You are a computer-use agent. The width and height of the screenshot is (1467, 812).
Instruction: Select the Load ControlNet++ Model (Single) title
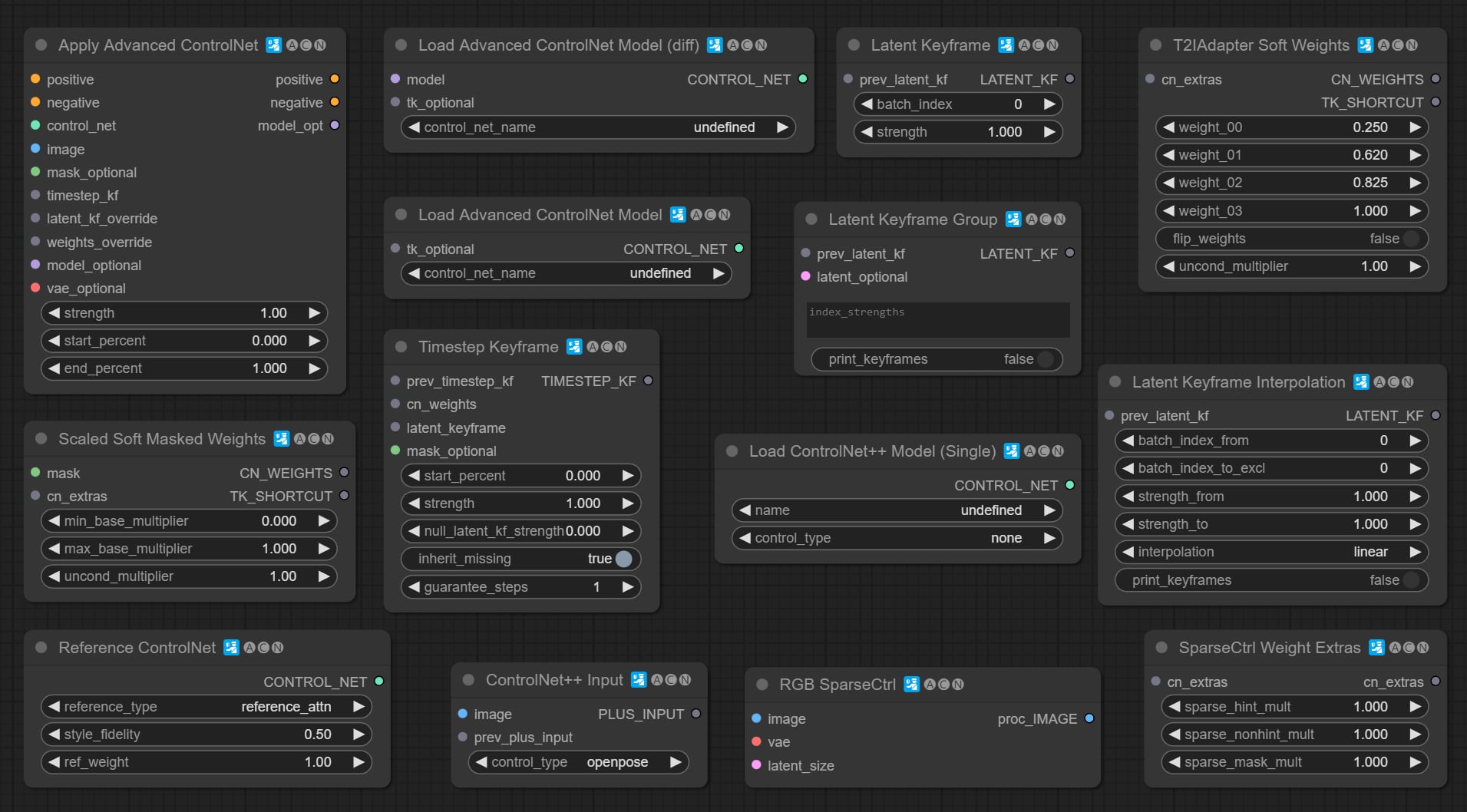pos(873,451)
